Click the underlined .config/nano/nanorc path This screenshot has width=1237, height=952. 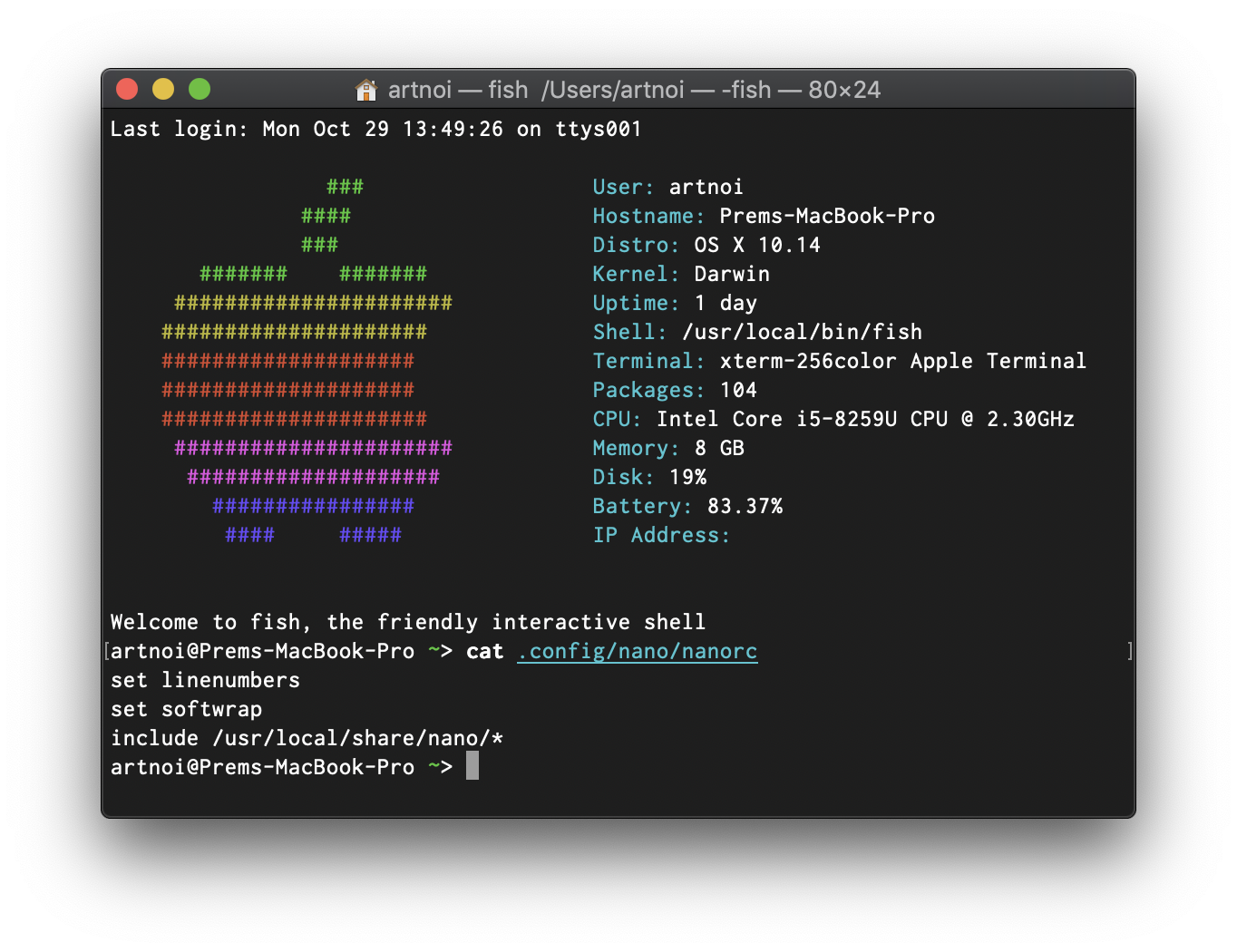638,651
